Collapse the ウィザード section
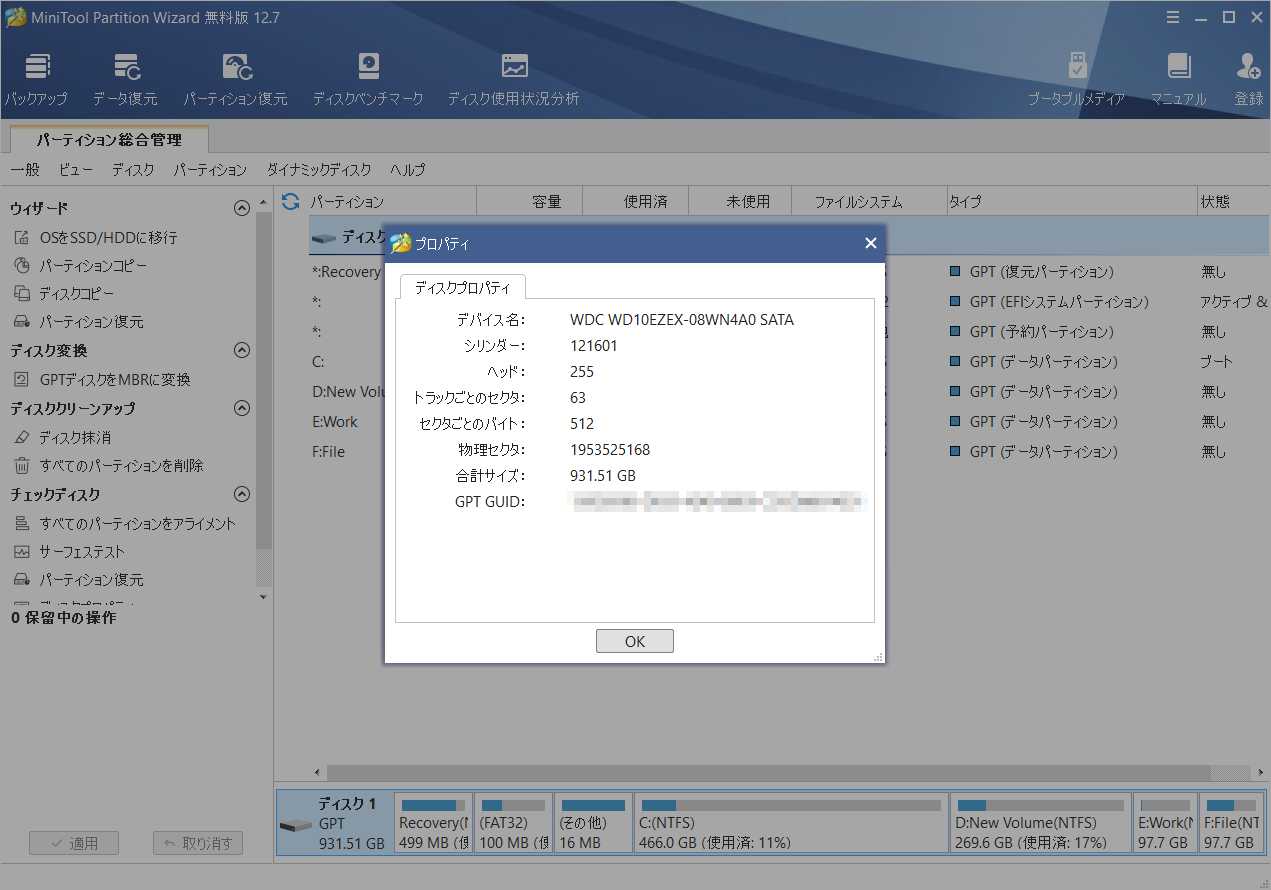 pos(241,208)
